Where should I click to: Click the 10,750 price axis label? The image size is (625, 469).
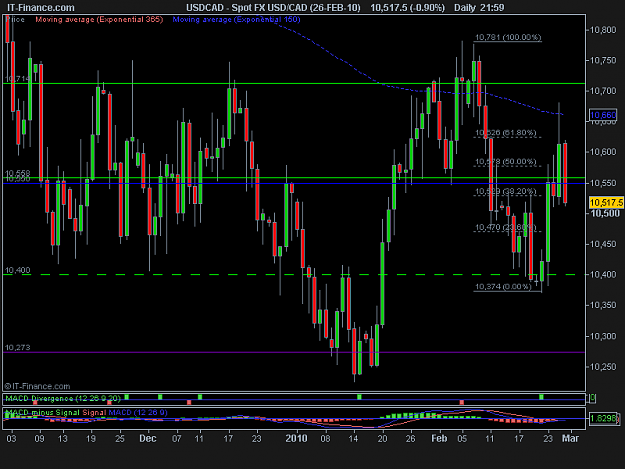(x=603, y=60)
